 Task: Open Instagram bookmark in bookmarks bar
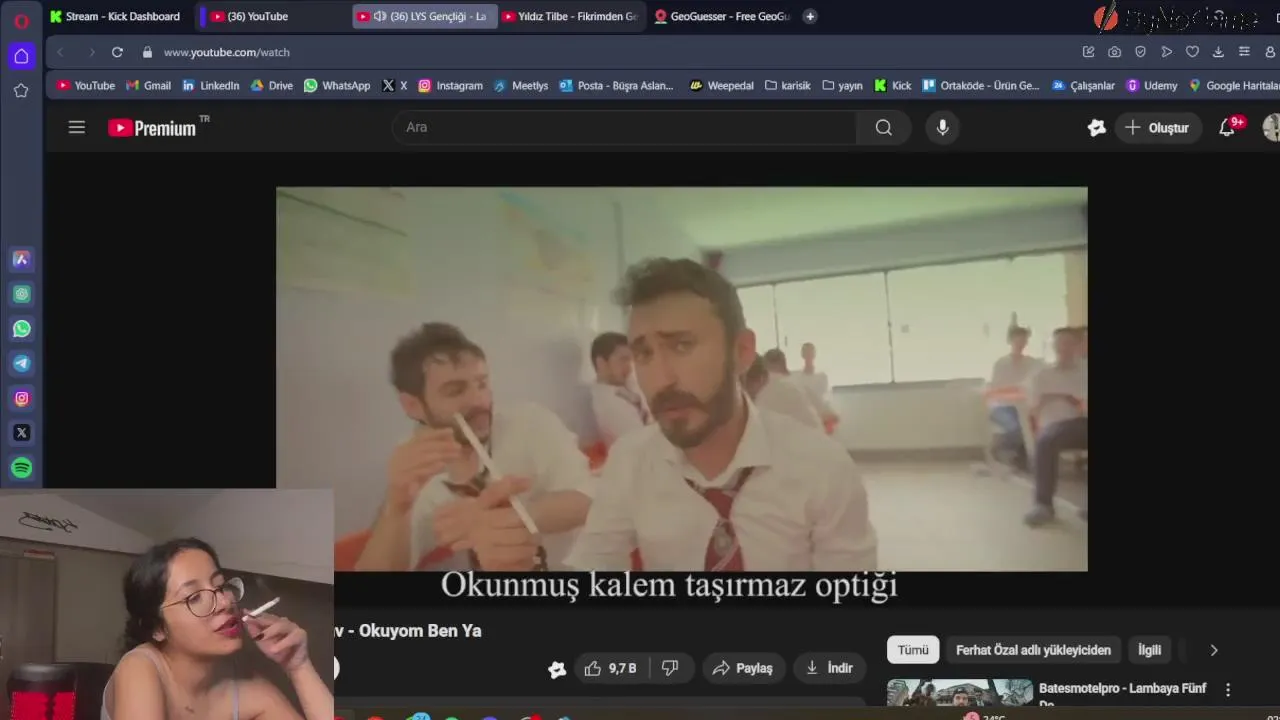[450, 86]
